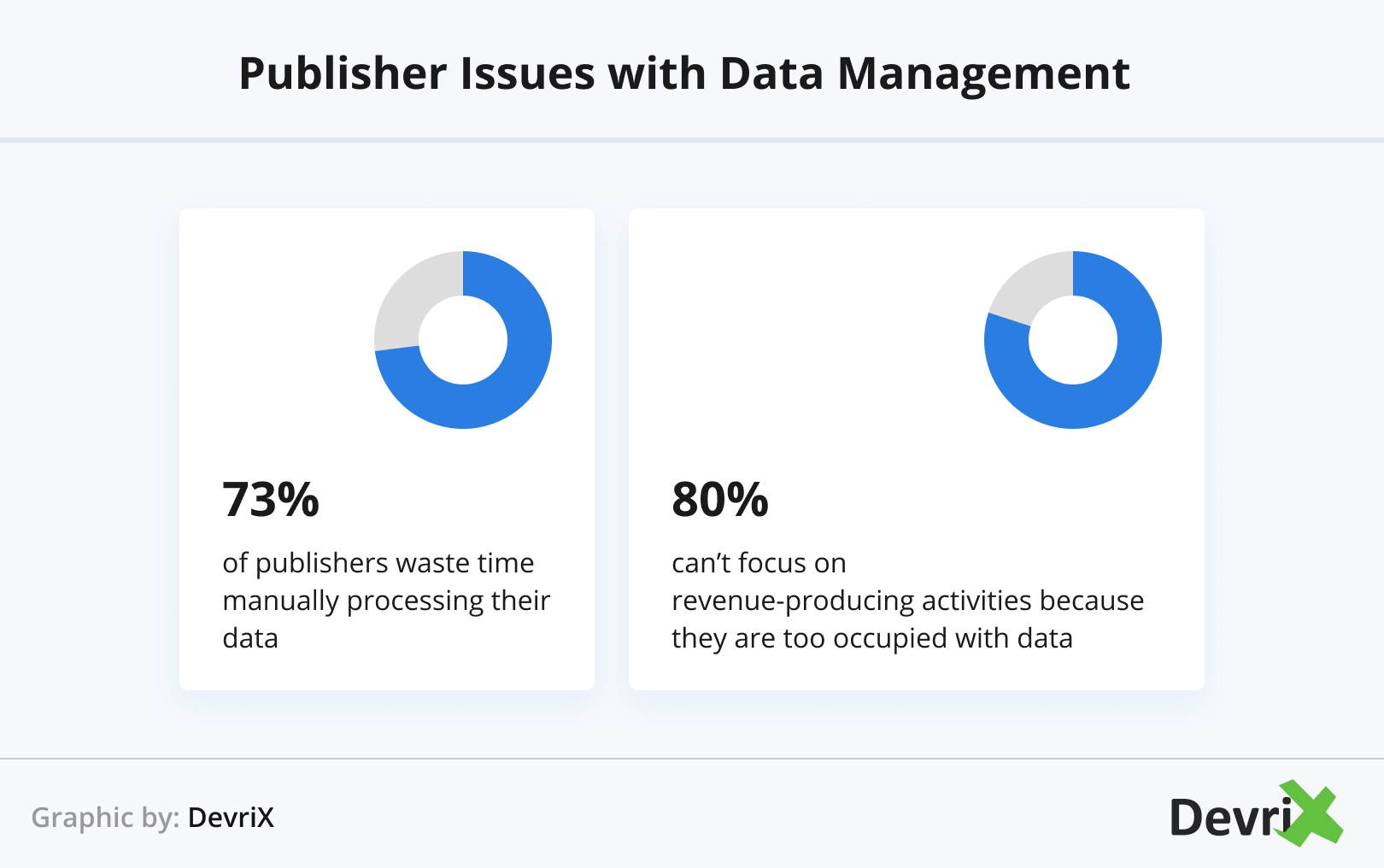Click the horizontal divider line below the title

click(x=692, y=139)
